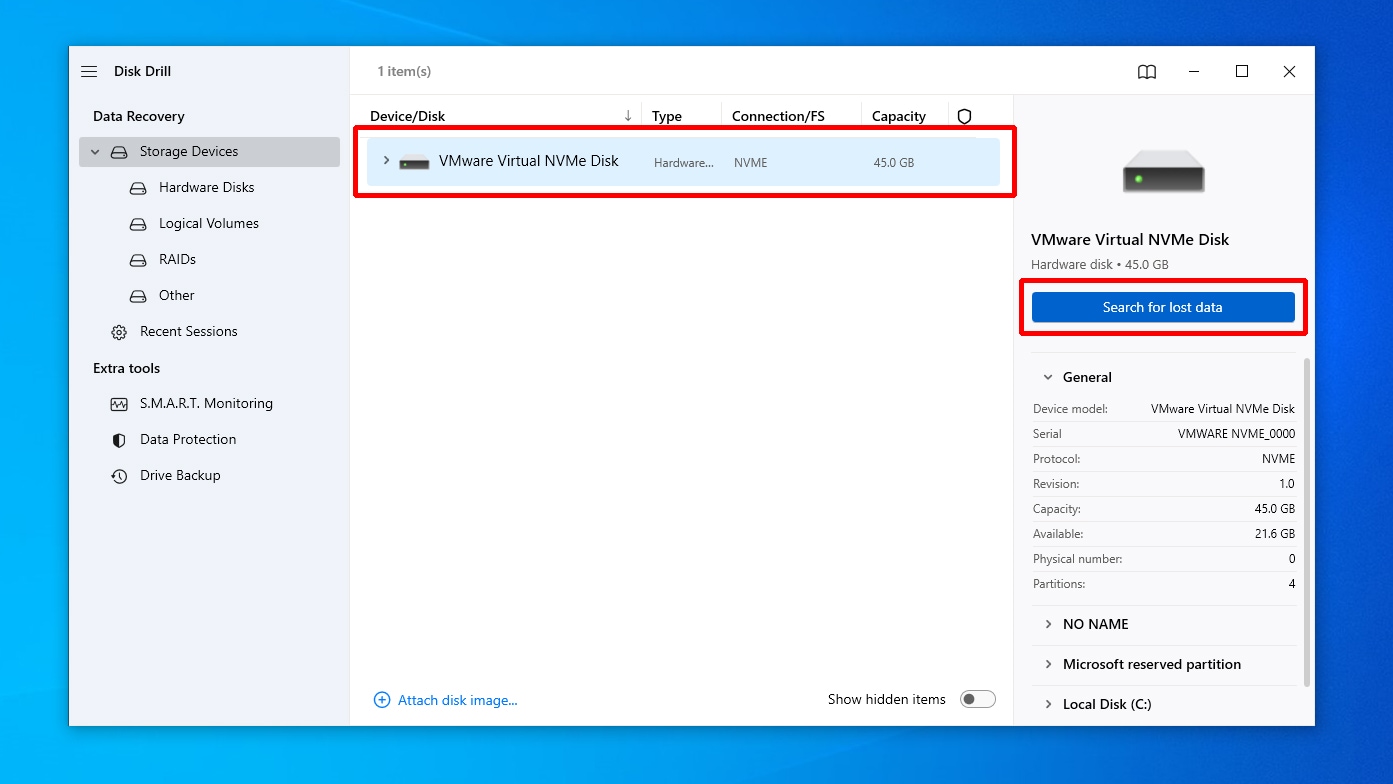Close the Disk Drill window
Screen dimensions: 1393x784
coord(1290,71)
